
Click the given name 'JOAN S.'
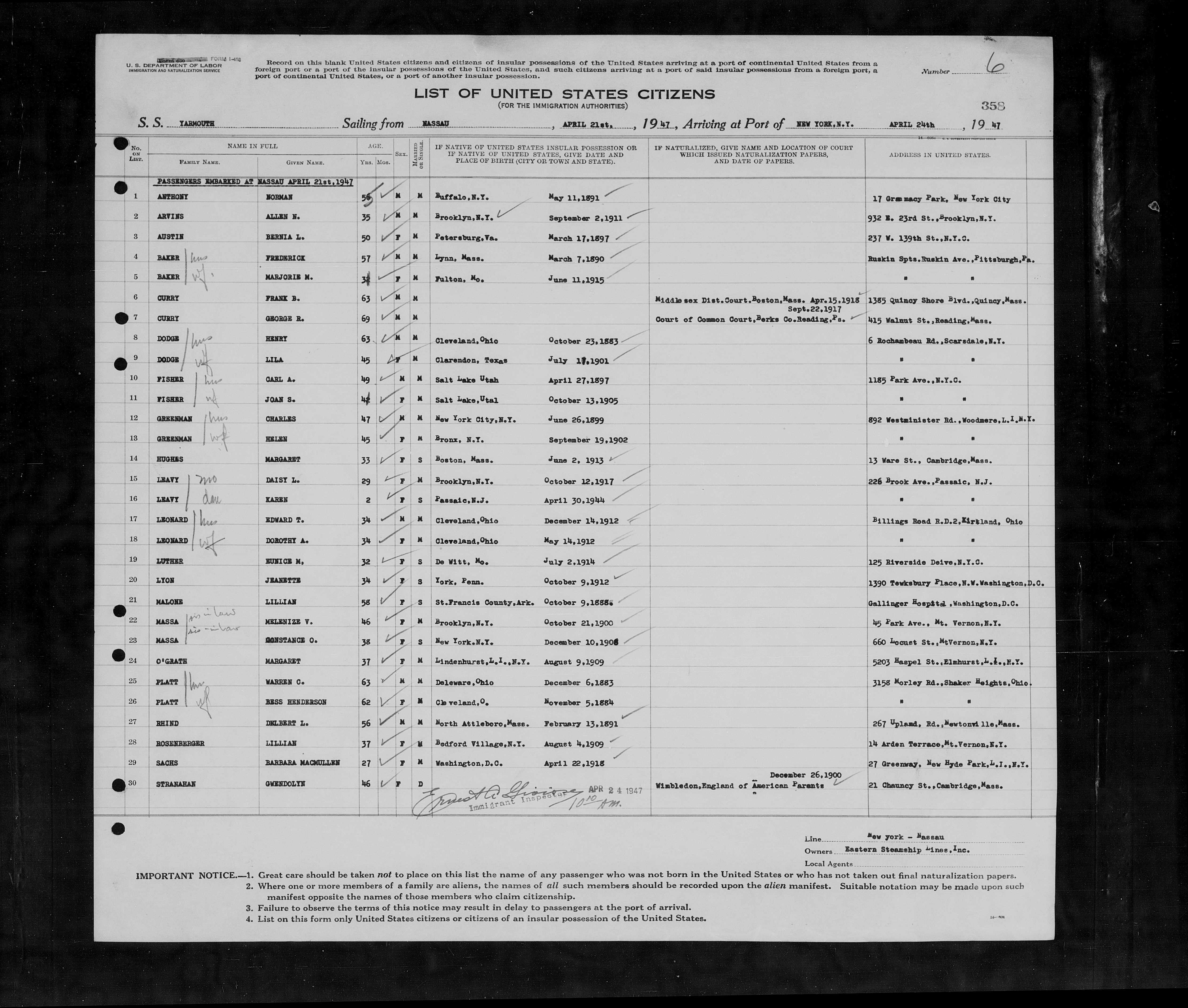[x=280, y=399]
